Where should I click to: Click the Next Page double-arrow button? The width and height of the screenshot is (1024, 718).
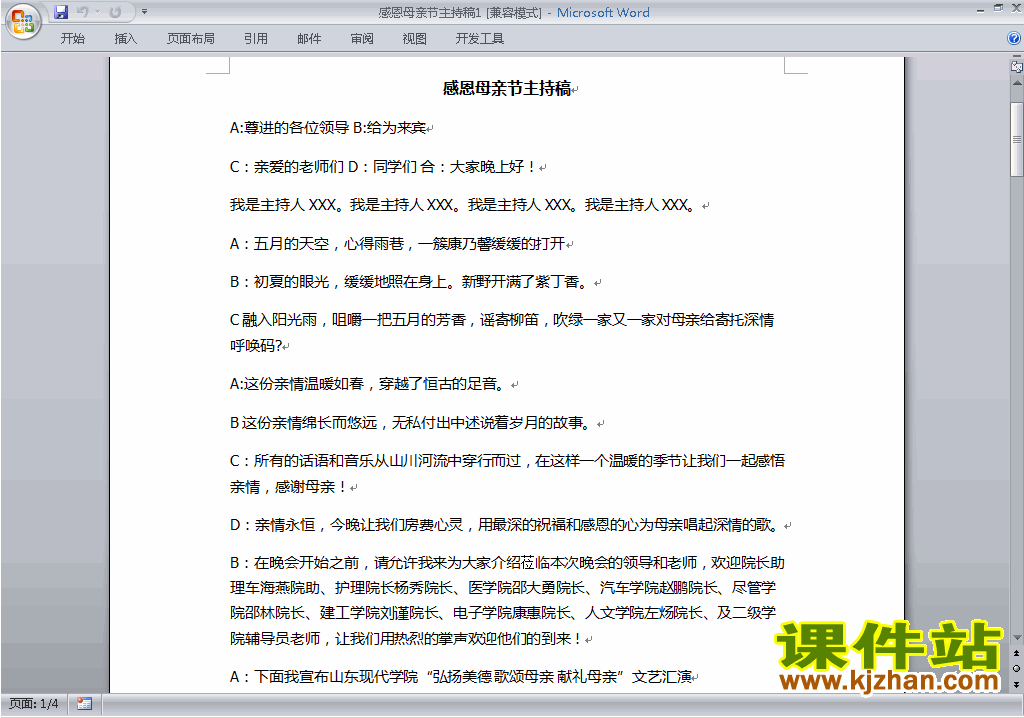coord(1016,684)
